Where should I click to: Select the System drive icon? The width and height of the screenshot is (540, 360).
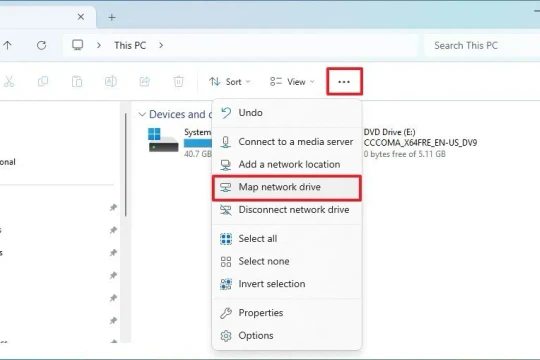[163, 140]
